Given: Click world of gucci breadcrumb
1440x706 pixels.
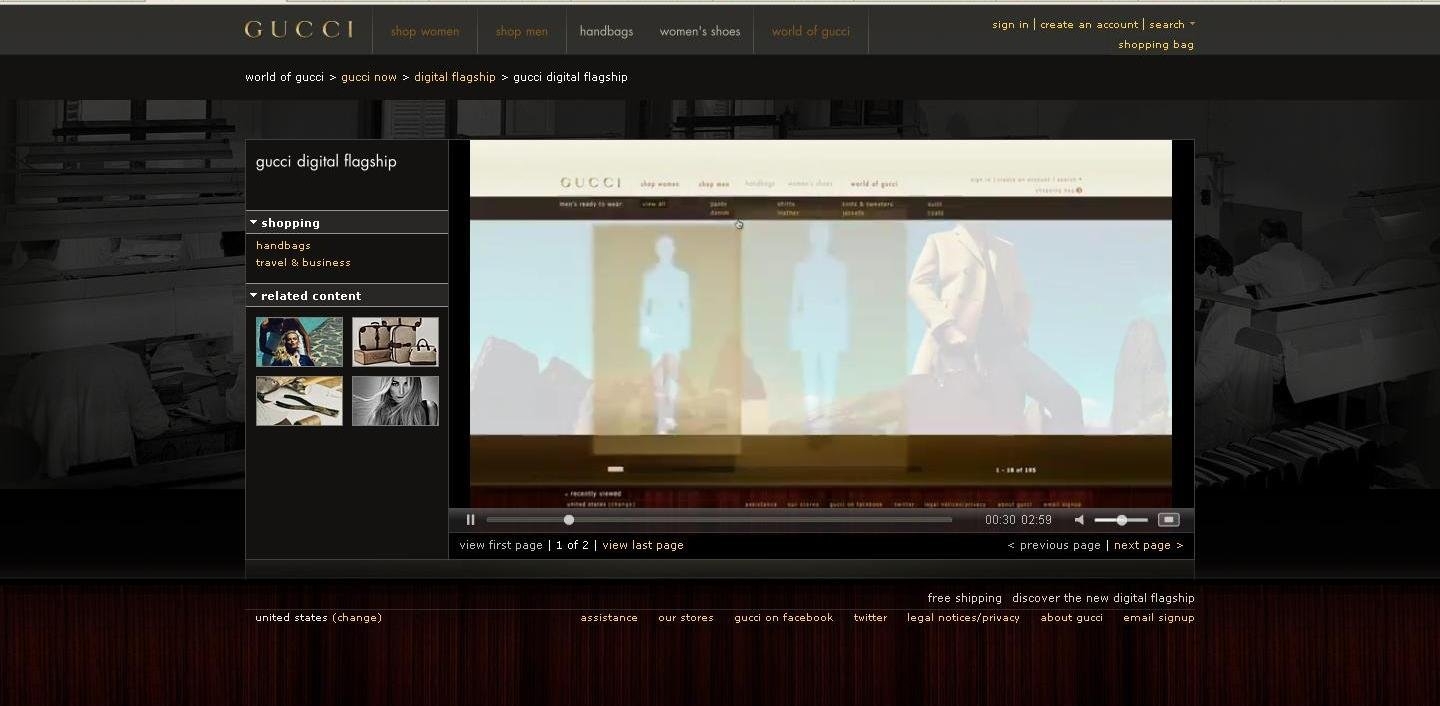Looking at the screenshot, I should click(284, 77).
